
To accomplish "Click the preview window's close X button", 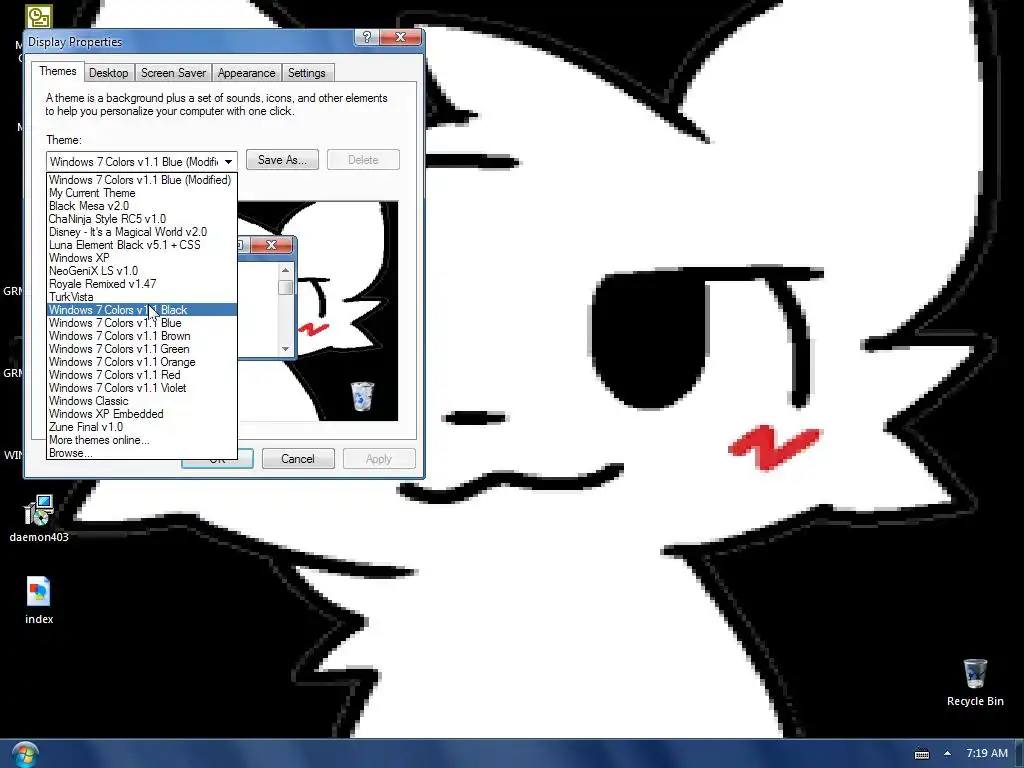I will 272,245.
